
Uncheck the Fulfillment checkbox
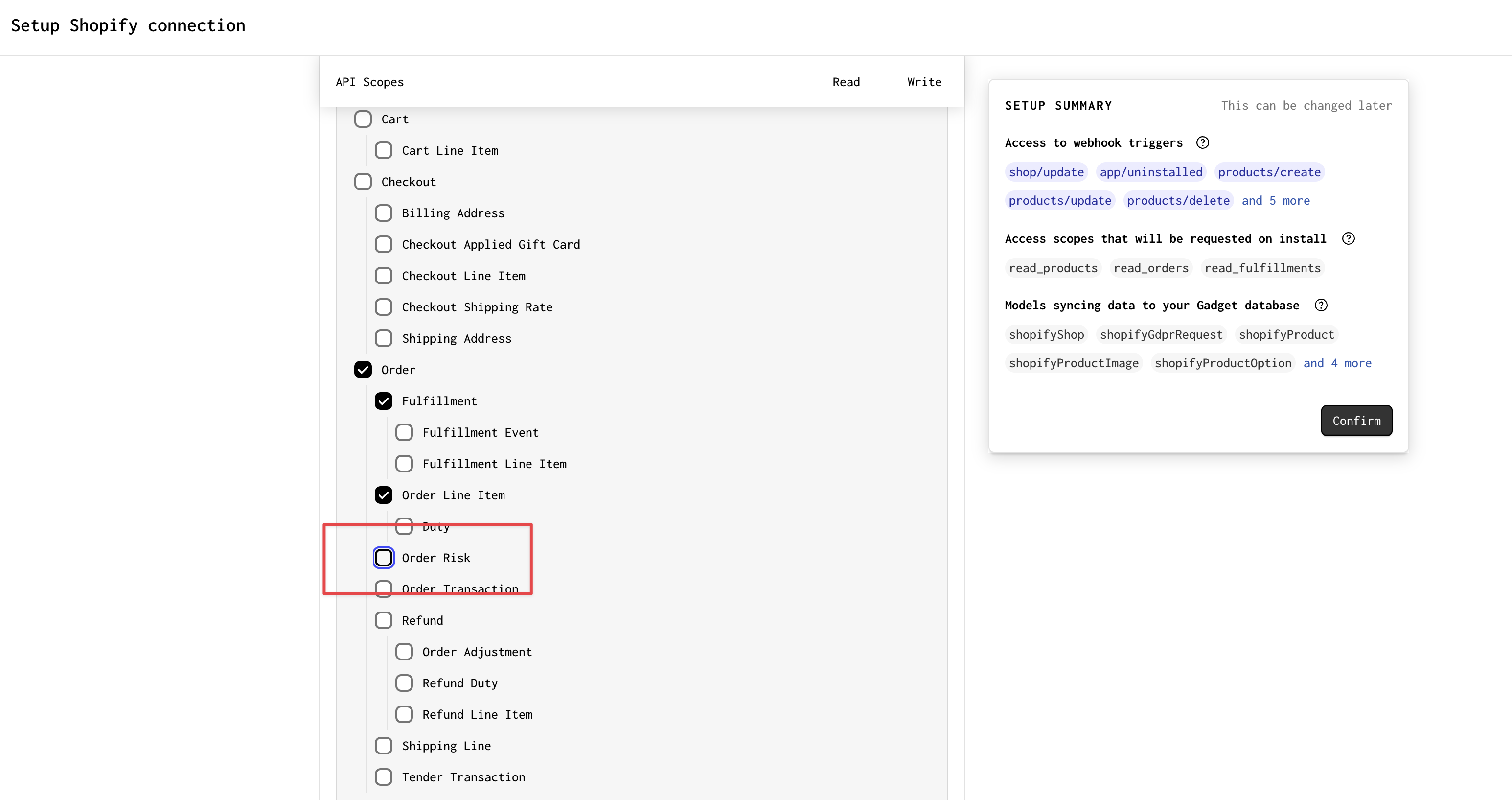coord(383,401)
